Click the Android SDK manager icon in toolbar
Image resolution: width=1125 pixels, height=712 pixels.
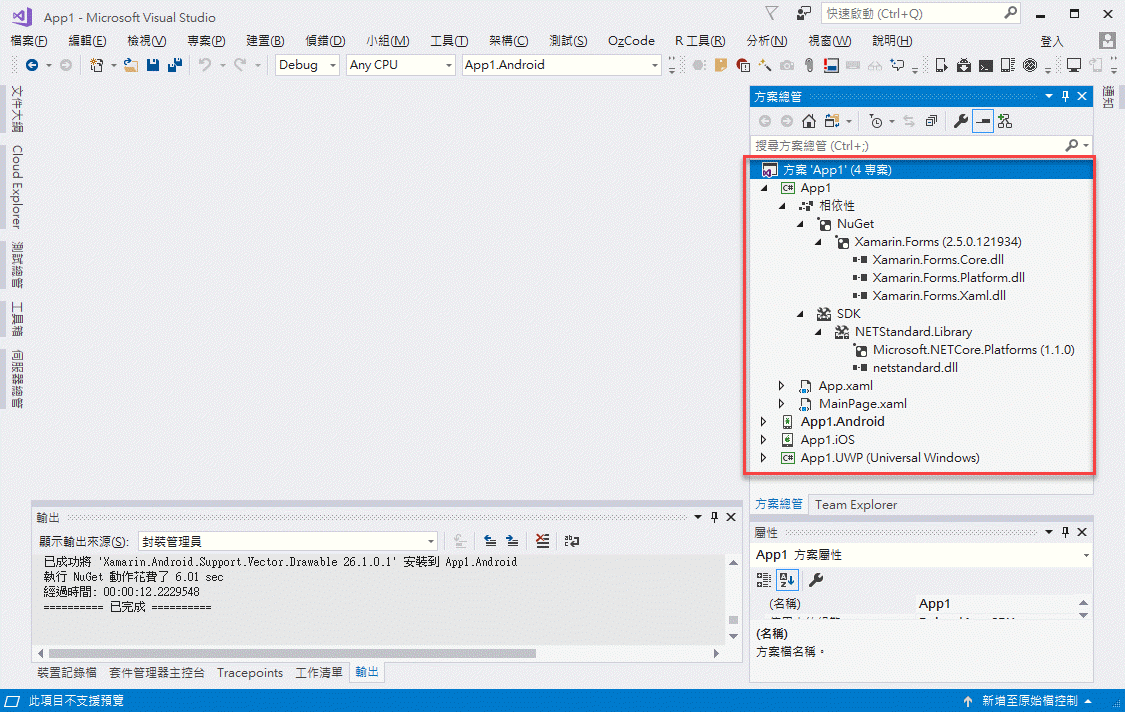964,65
